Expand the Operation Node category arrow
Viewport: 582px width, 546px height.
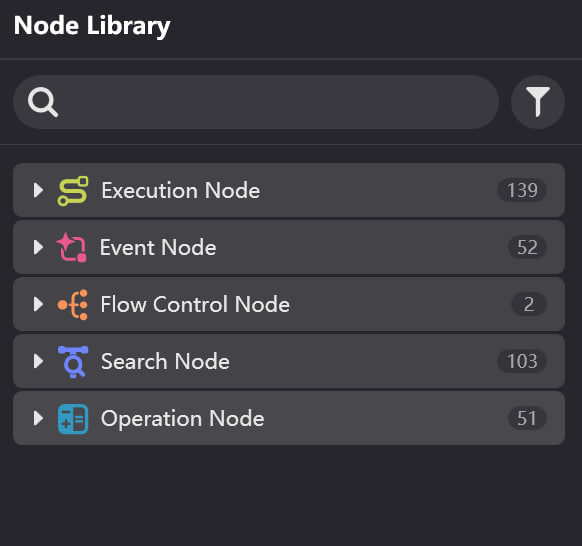38,418
